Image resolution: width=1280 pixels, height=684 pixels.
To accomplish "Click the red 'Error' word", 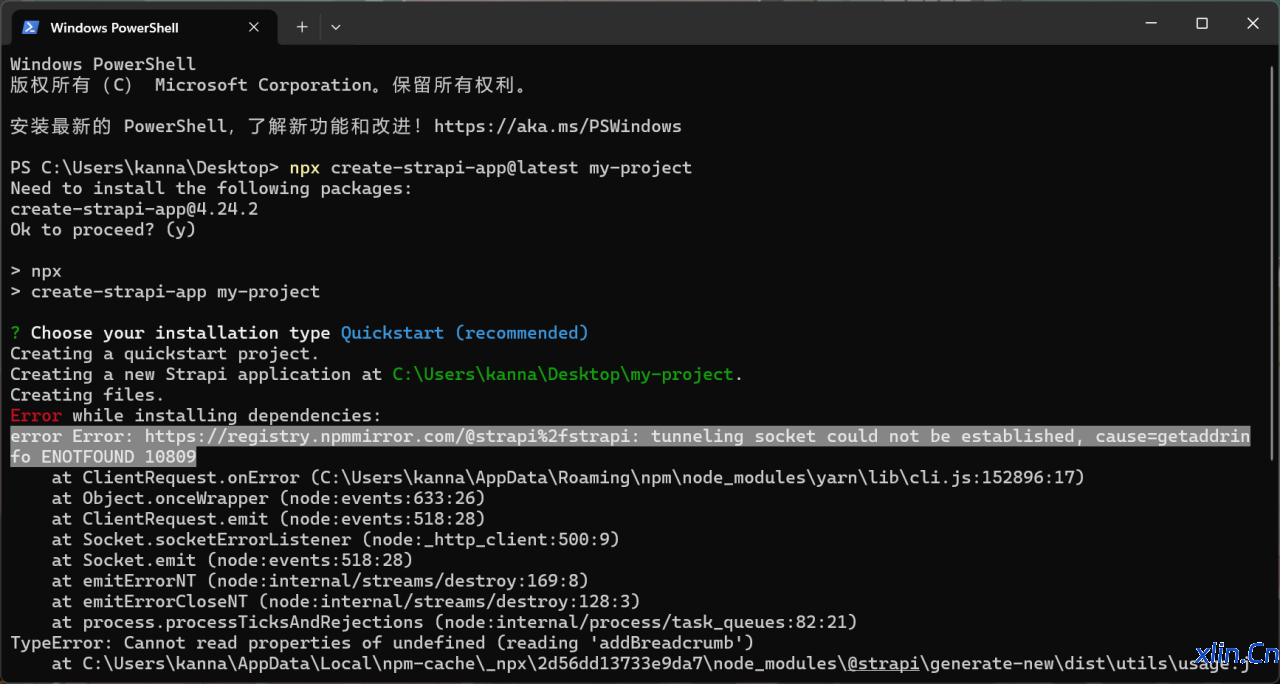I will click(36, 415).
